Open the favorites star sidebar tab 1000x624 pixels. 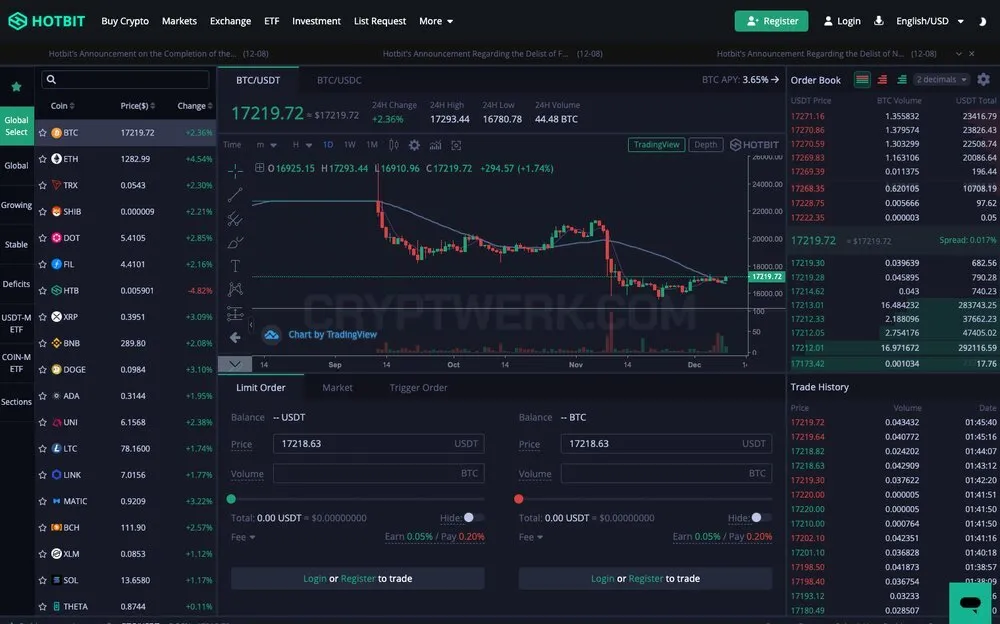tap(17, 86)
